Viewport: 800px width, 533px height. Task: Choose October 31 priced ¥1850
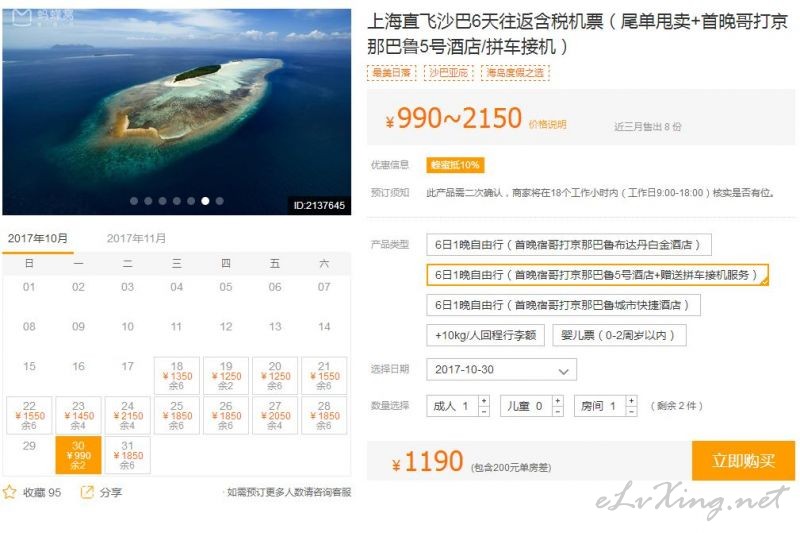pyautogui.click(x=128, y=455)
